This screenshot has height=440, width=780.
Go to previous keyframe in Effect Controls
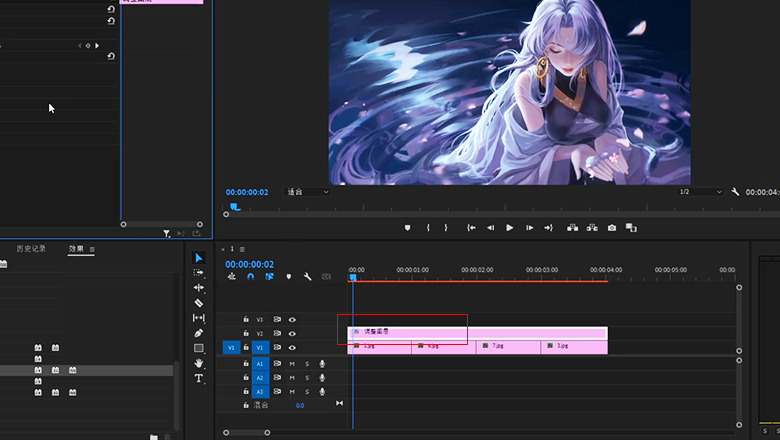(79, 46)
